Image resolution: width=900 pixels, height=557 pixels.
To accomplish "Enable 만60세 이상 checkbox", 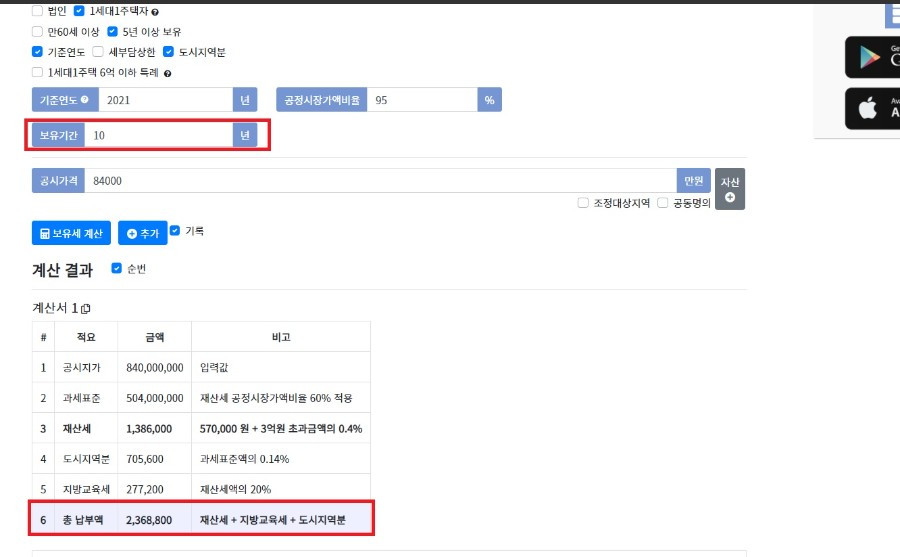I will (x=37, y=31).
